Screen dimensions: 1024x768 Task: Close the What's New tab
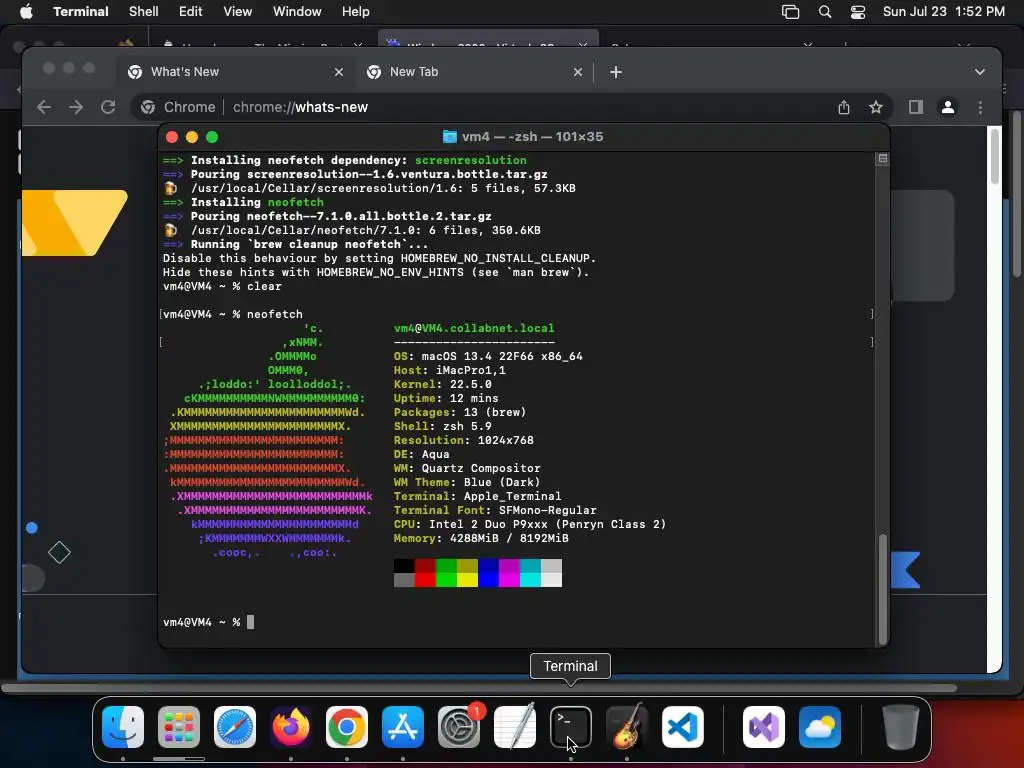tap(338, 72)
